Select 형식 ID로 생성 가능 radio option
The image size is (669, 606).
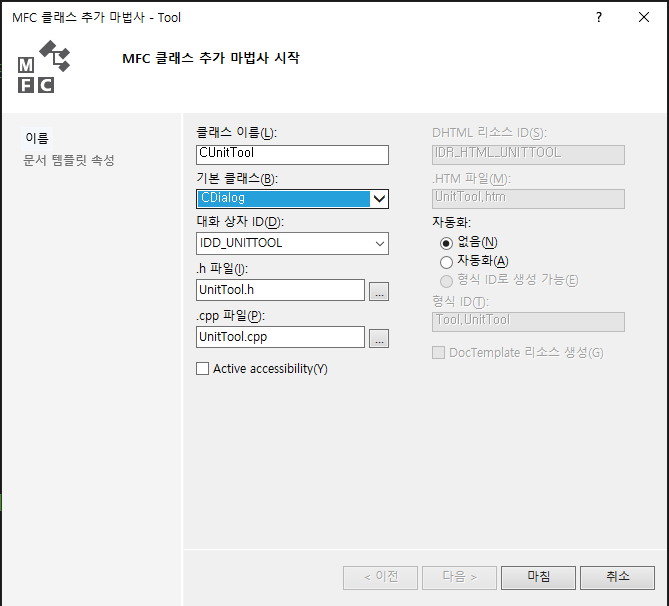pyautogui.click(x=446, y=281)
